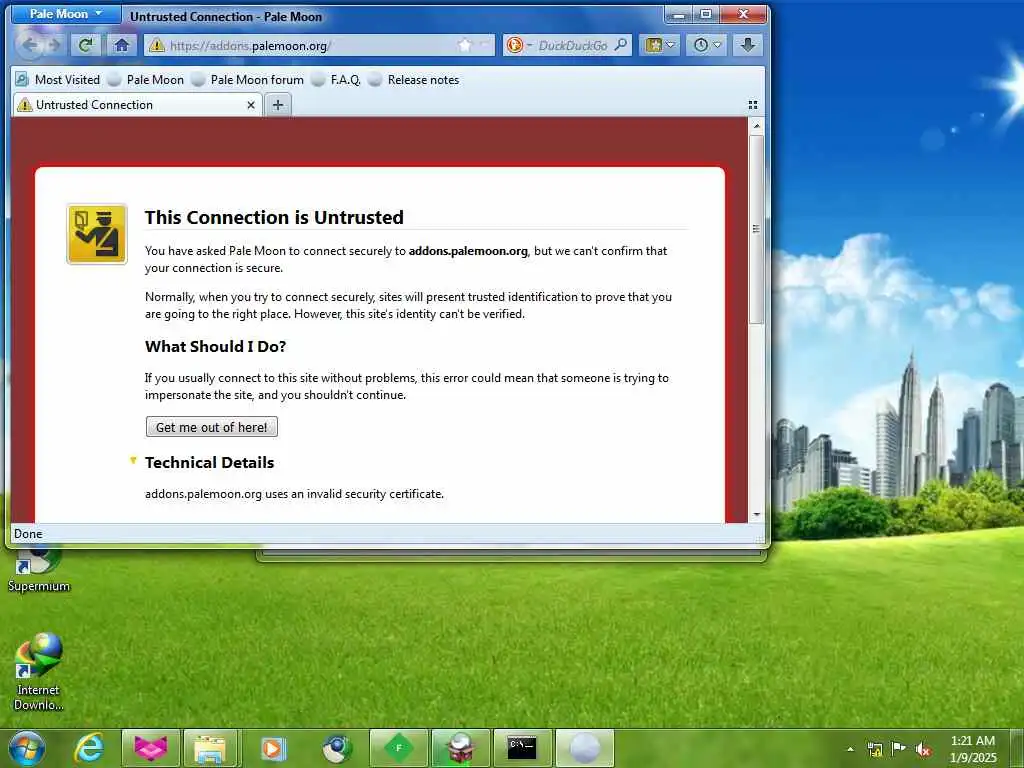Go forward one page
This screenshot has width=1024, height=768.
click(x=55, y=44)
